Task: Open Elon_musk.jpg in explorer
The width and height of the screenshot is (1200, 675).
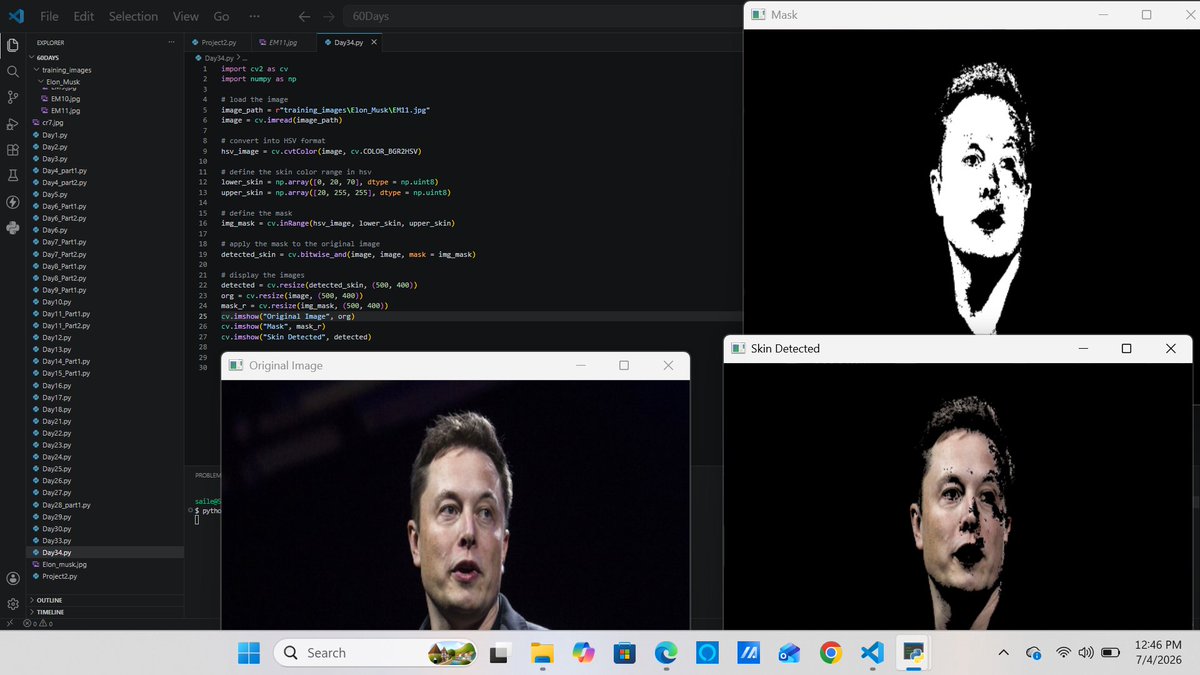Action: [x=64, y=564]
